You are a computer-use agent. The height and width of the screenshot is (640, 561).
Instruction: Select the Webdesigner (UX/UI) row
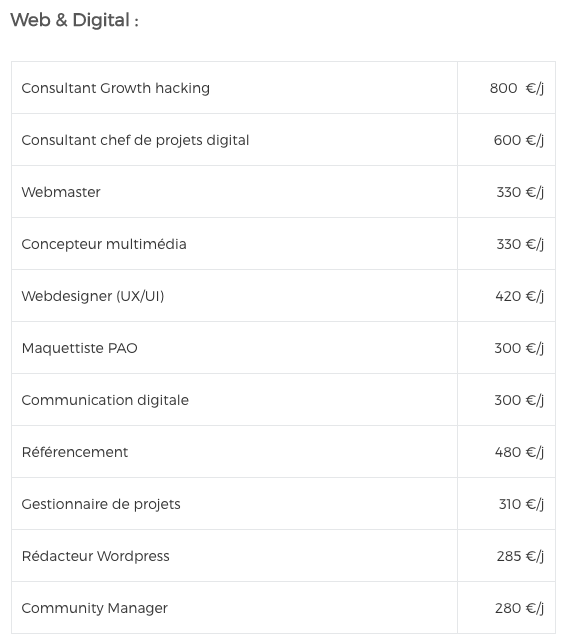click(x=283, y=296)
